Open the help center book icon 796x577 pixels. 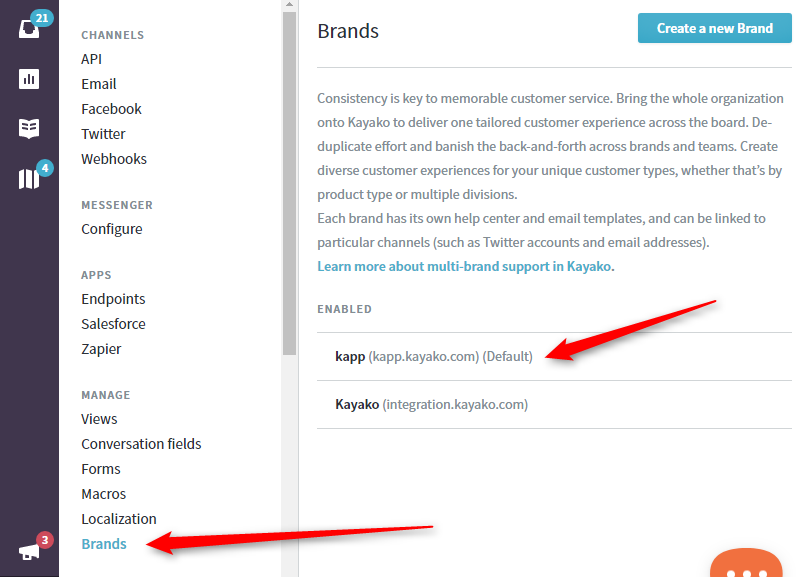point(29,128)
